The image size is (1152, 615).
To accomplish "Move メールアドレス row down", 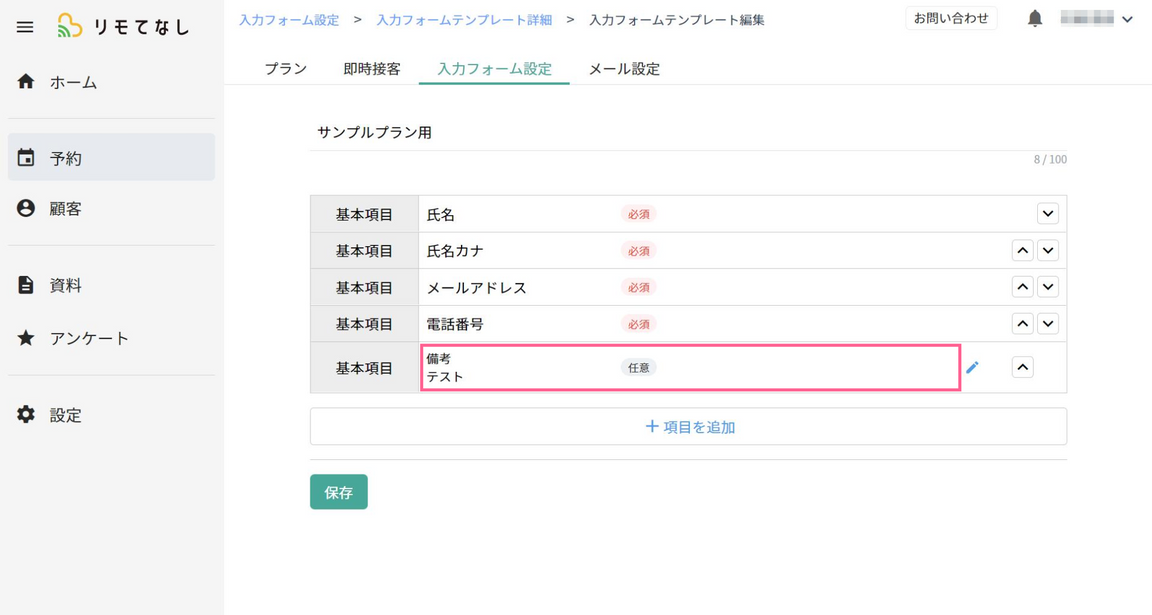I will click(x=1047, y=288).
